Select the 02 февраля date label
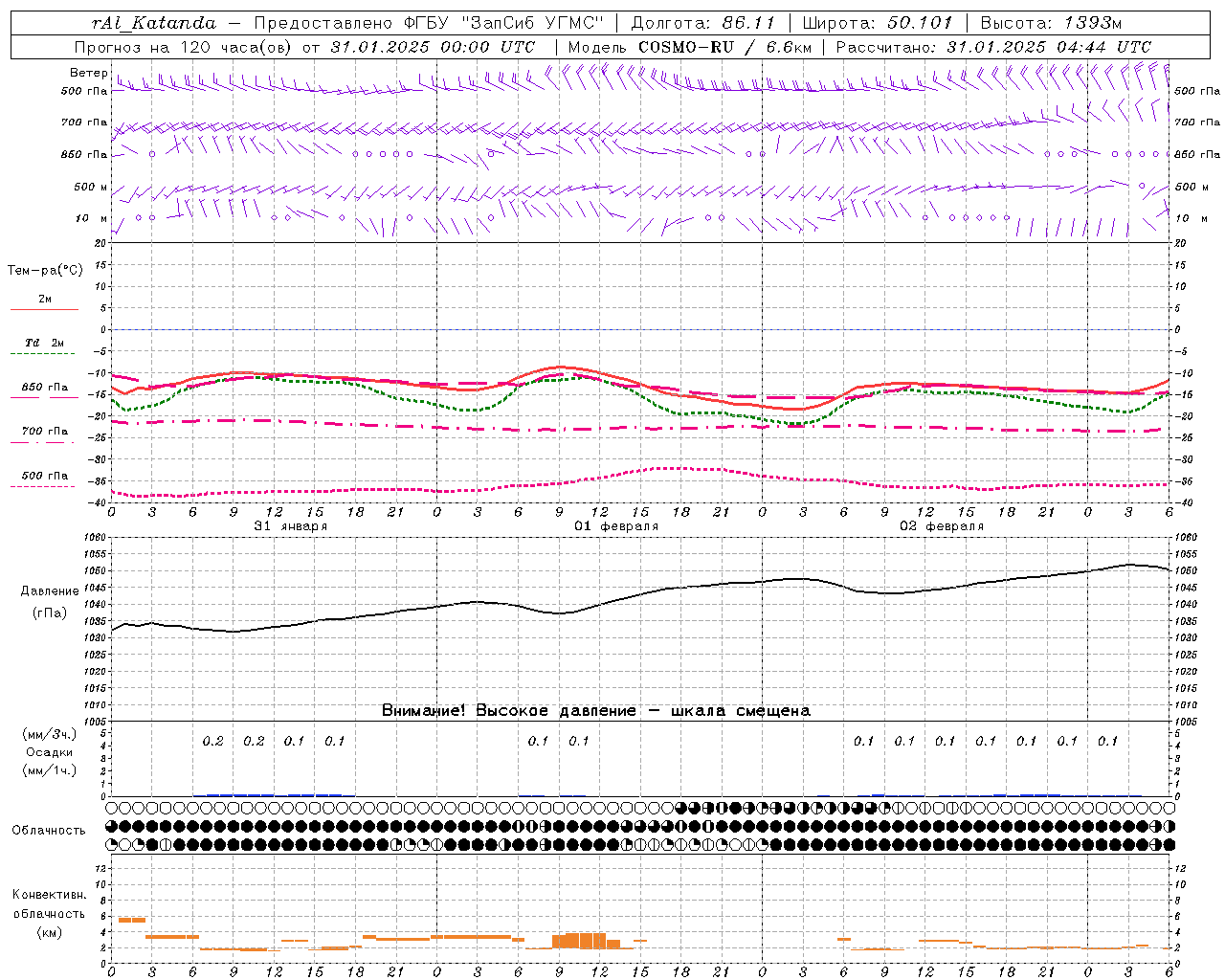This screenshot has height=980, width=1225. click(x=942, y=526)
